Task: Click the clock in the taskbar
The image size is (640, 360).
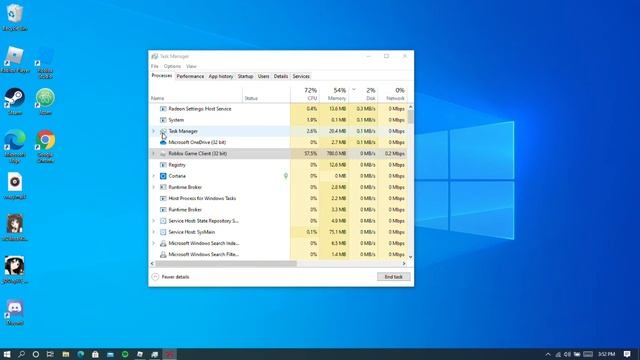Action: (607, 354)
